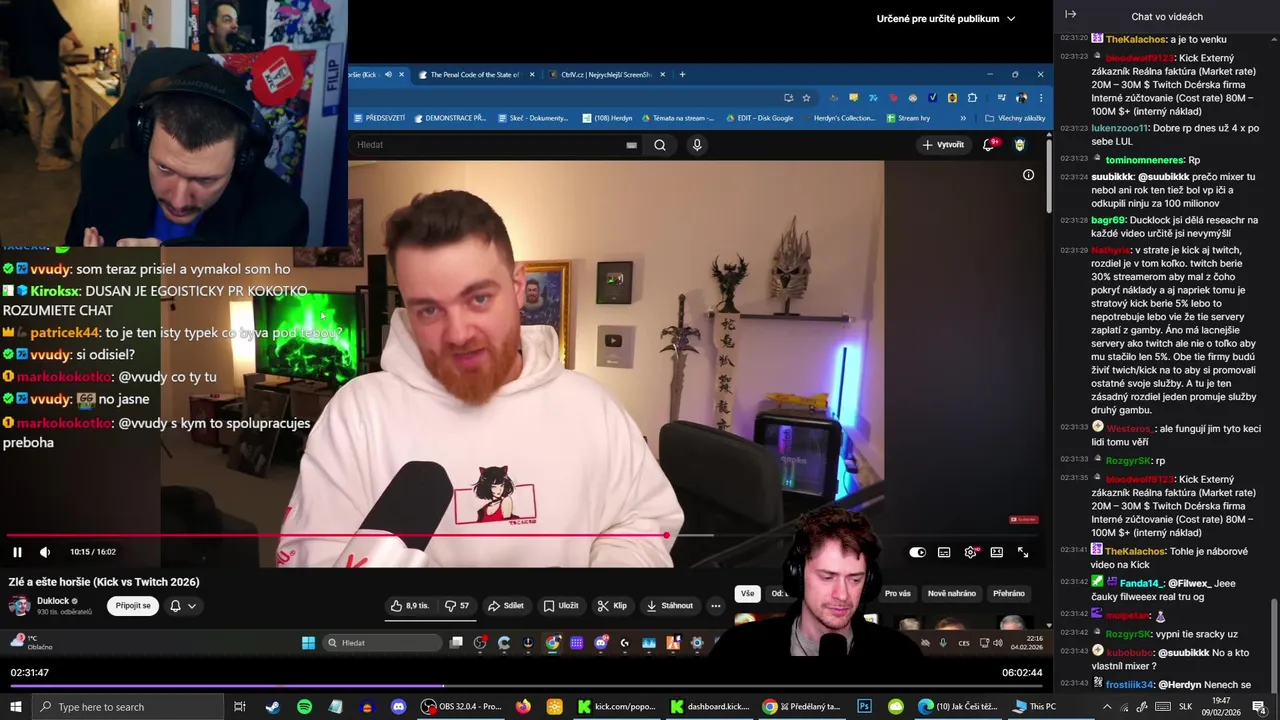Switch YouTube player to theater mode

pyautogui.click(x=997, y=552)
